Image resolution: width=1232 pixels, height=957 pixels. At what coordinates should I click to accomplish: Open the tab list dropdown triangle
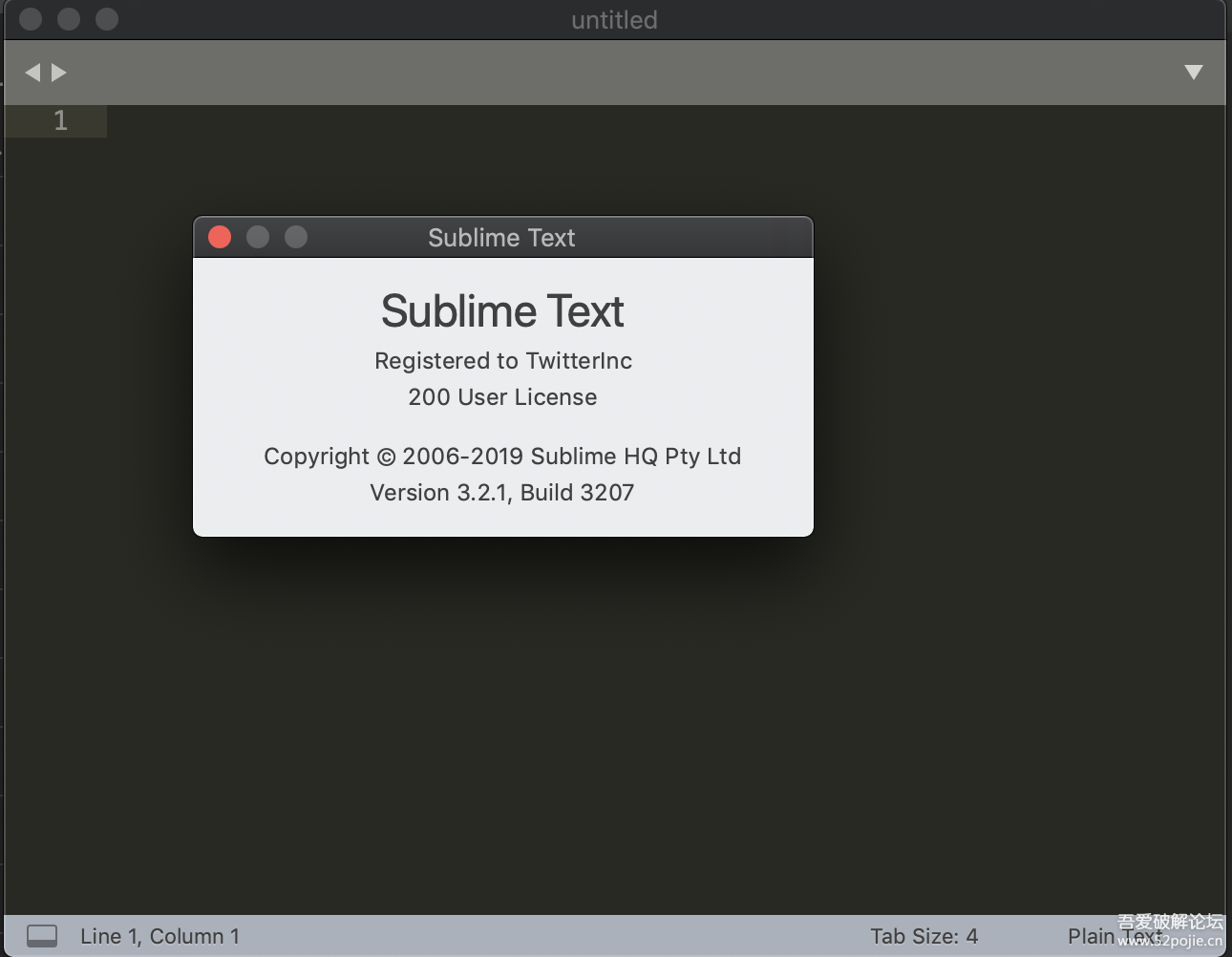point(1193,73)
